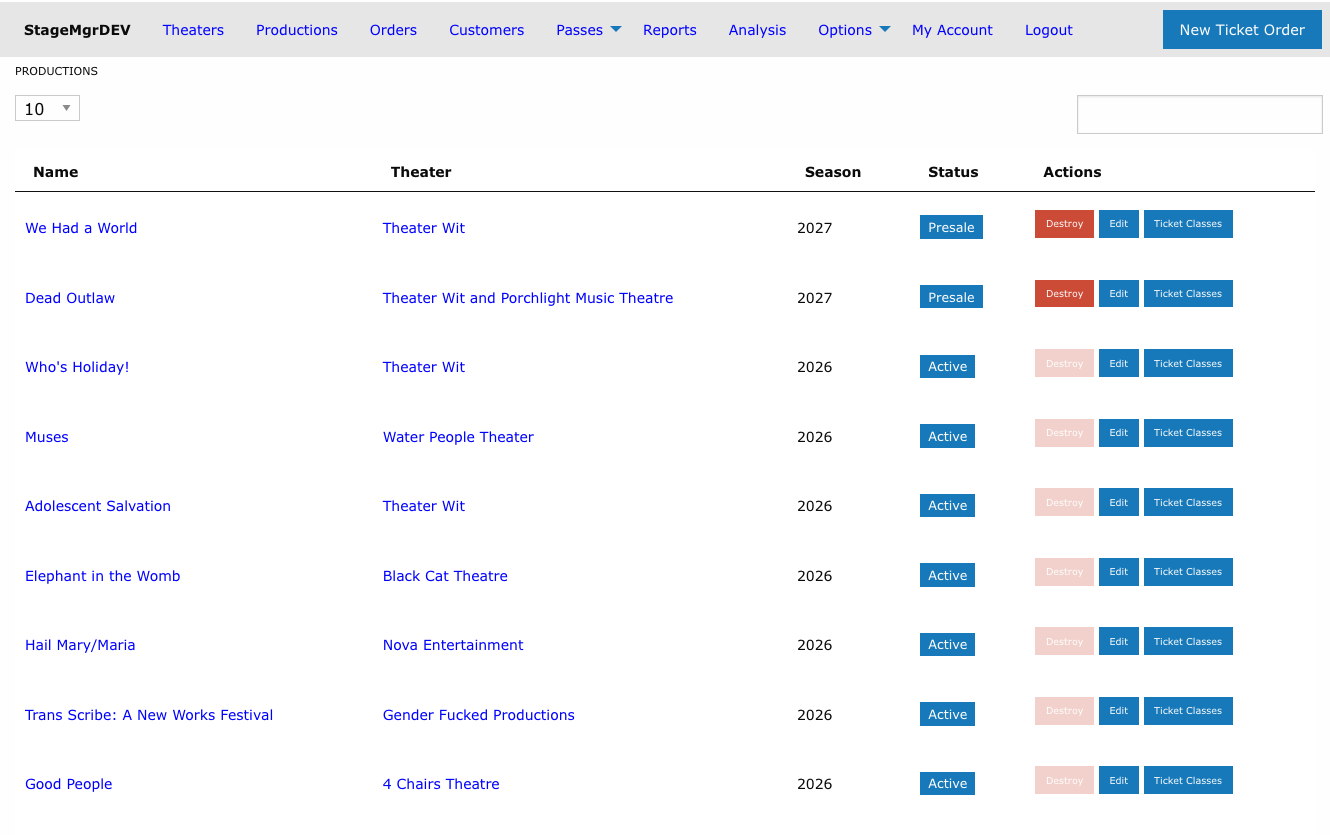Click Edit for Muses
This screenshot has width=1330, height=835.
click(1119, 433)
